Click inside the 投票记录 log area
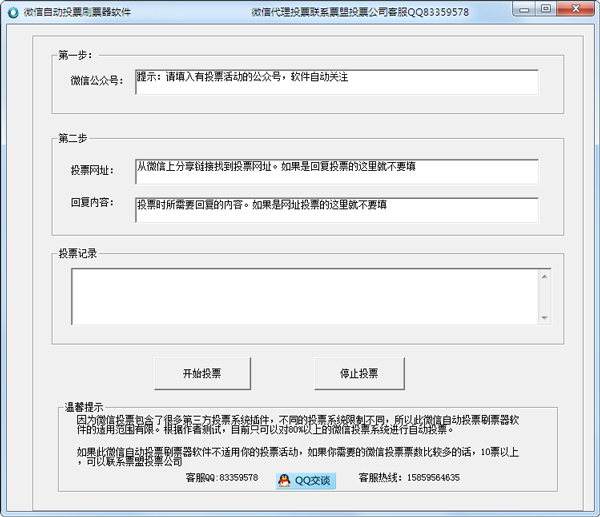The width and height of the screenshot is (600, 517). coord(305,297)
